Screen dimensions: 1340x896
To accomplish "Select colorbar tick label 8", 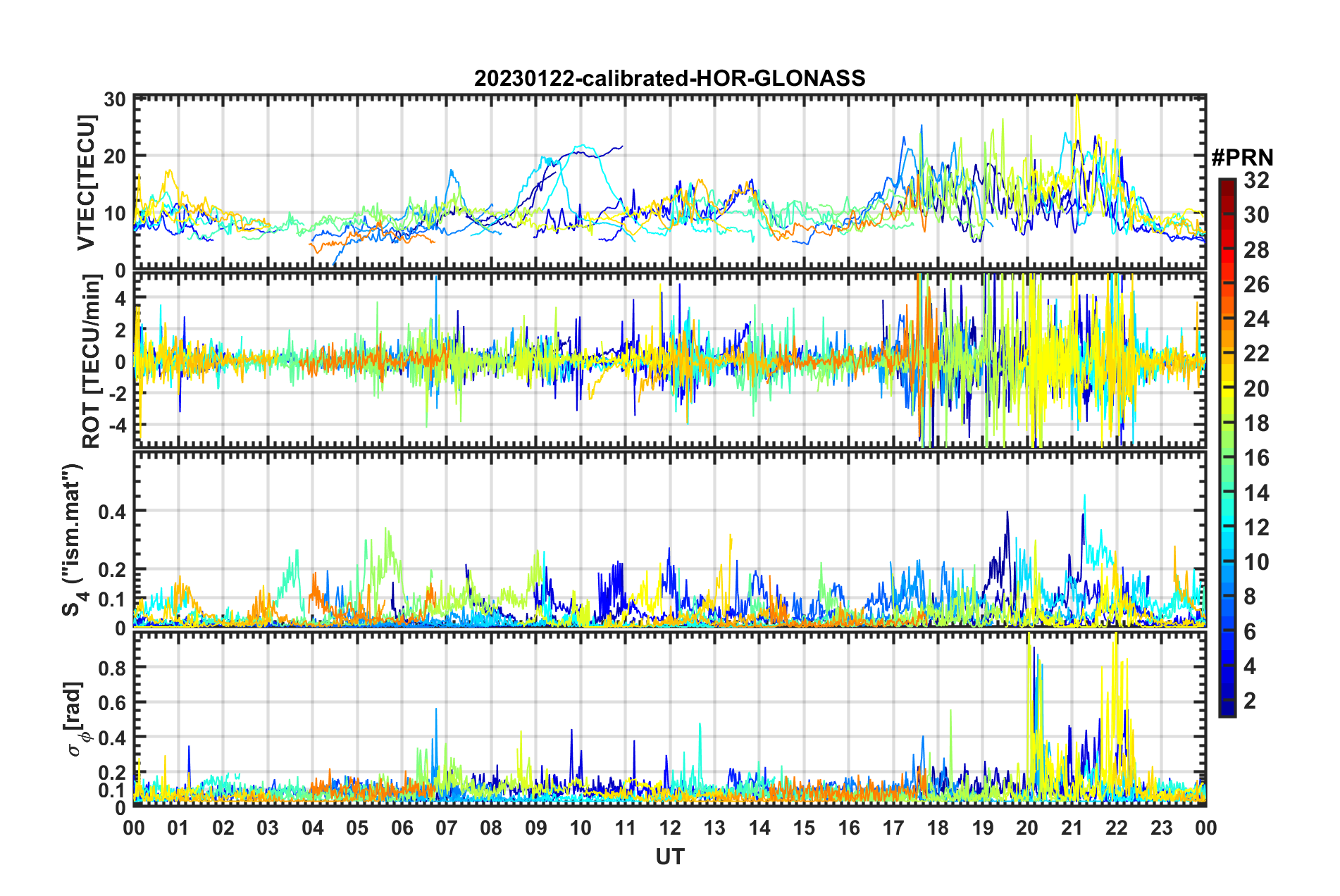I will (1250, 597).
